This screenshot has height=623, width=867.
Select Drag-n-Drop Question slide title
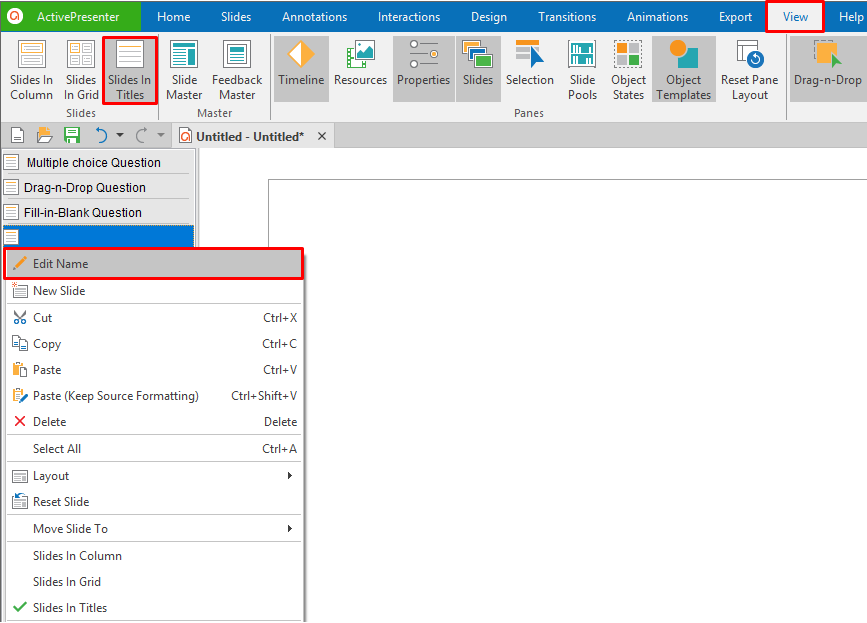(98, 187)
